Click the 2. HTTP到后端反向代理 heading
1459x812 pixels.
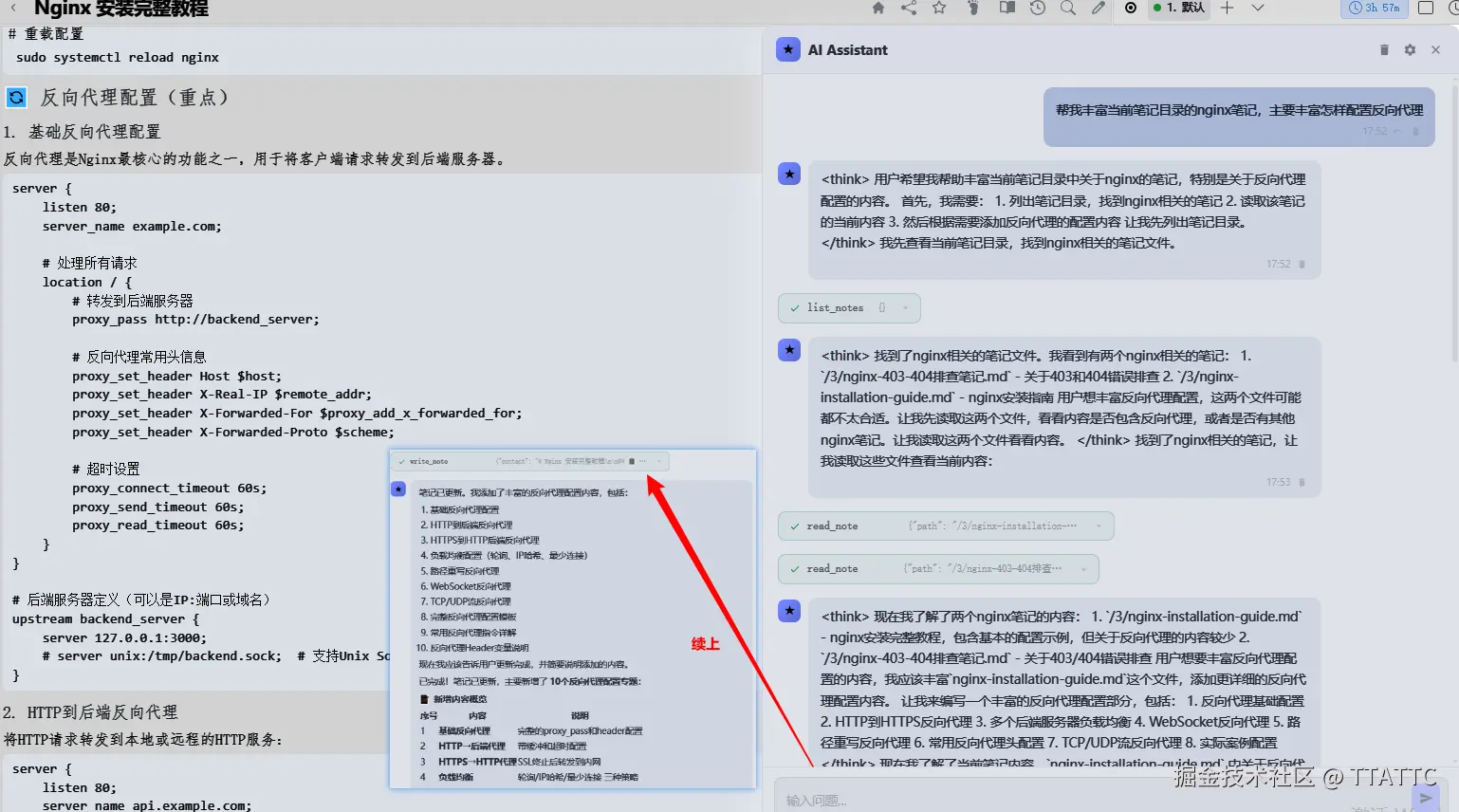(x=90, y=712)
